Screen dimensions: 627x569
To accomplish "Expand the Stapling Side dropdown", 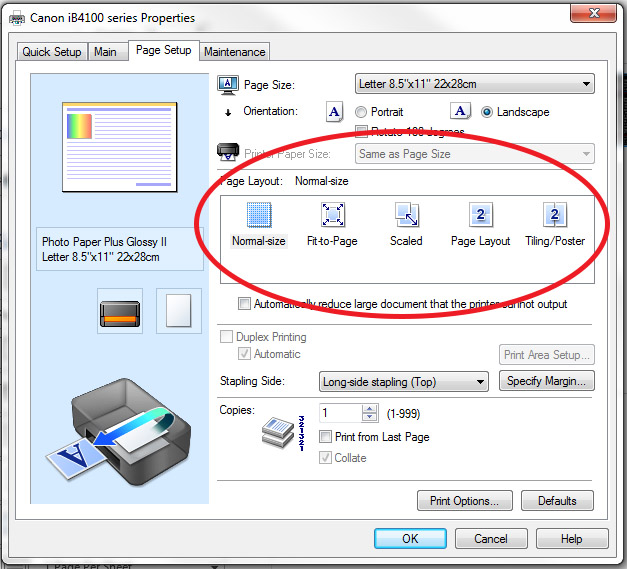I will pyautogui.click(x=403, y=381).
